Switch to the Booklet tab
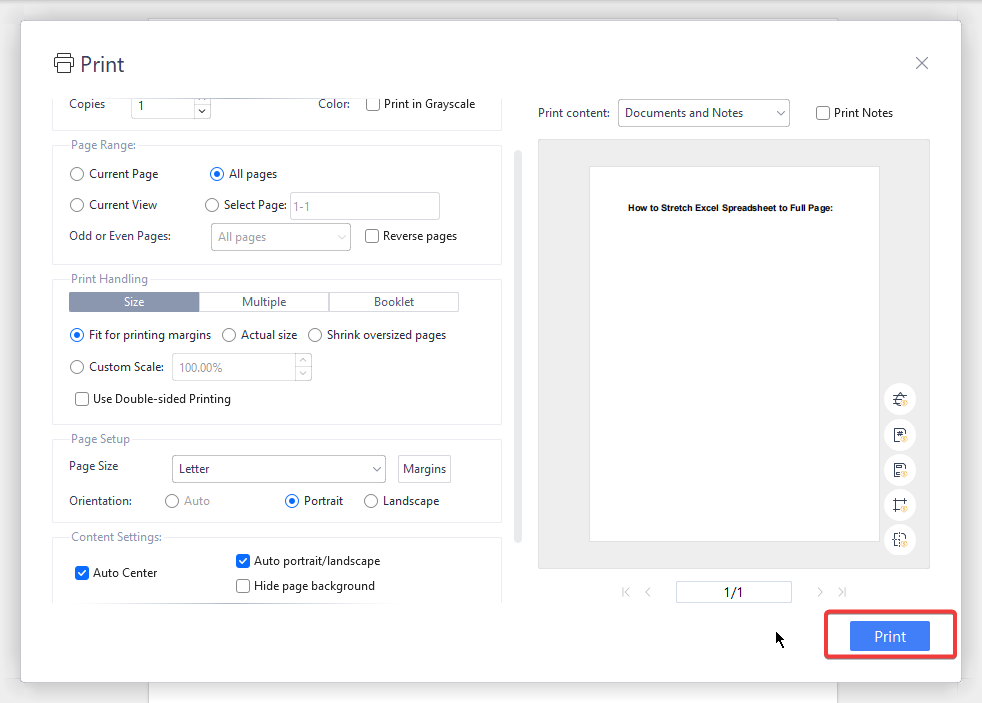Viewport: 982px width, 703px height. pos(393,301)
